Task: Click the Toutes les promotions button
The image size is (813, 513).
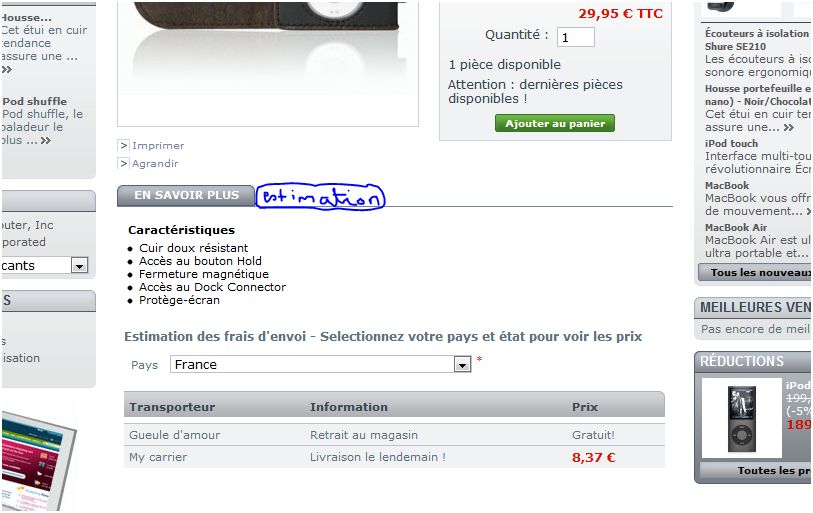Action: click(756, 471)
